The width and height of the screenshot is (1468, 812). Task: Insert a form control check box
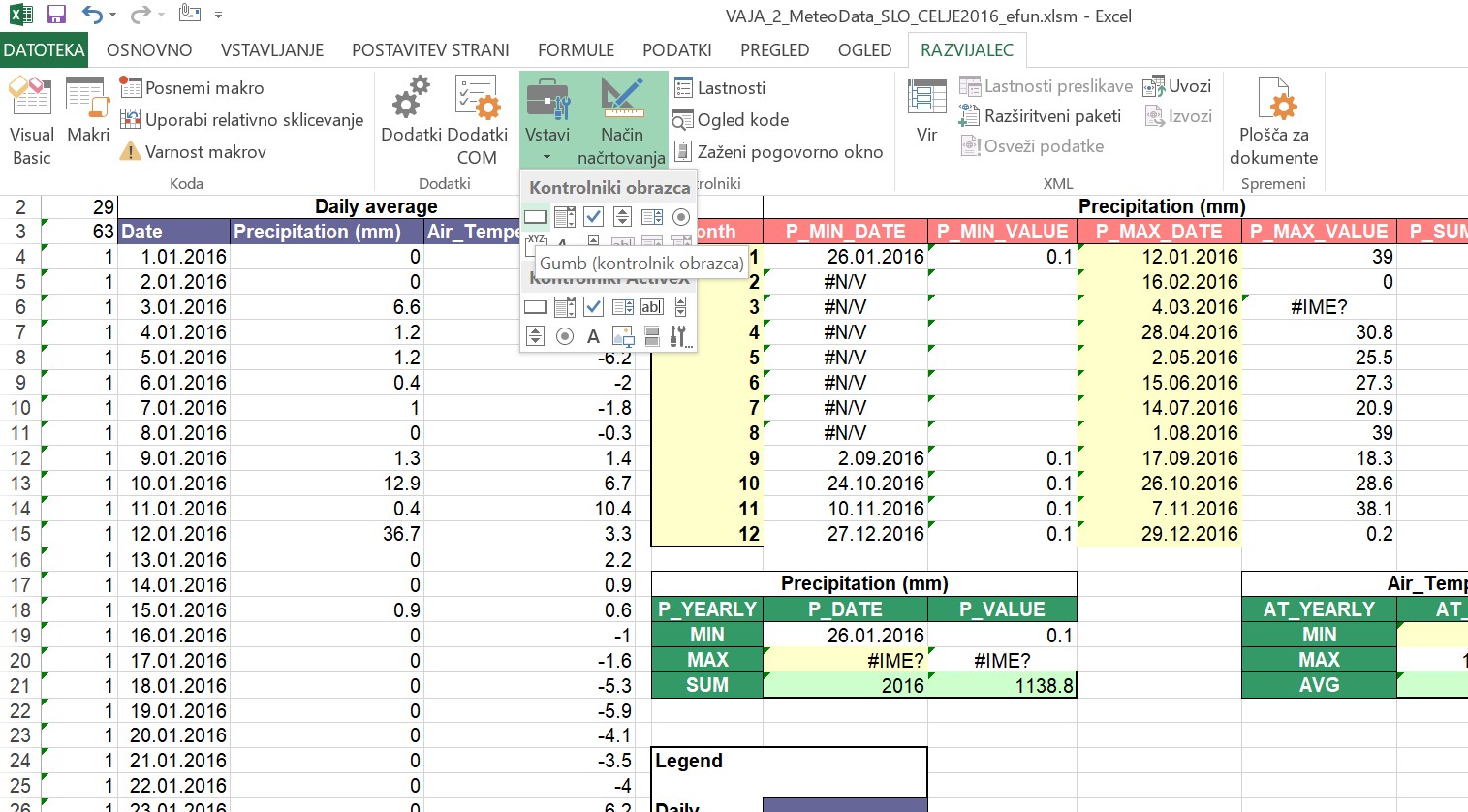click(x=594, y=217)
